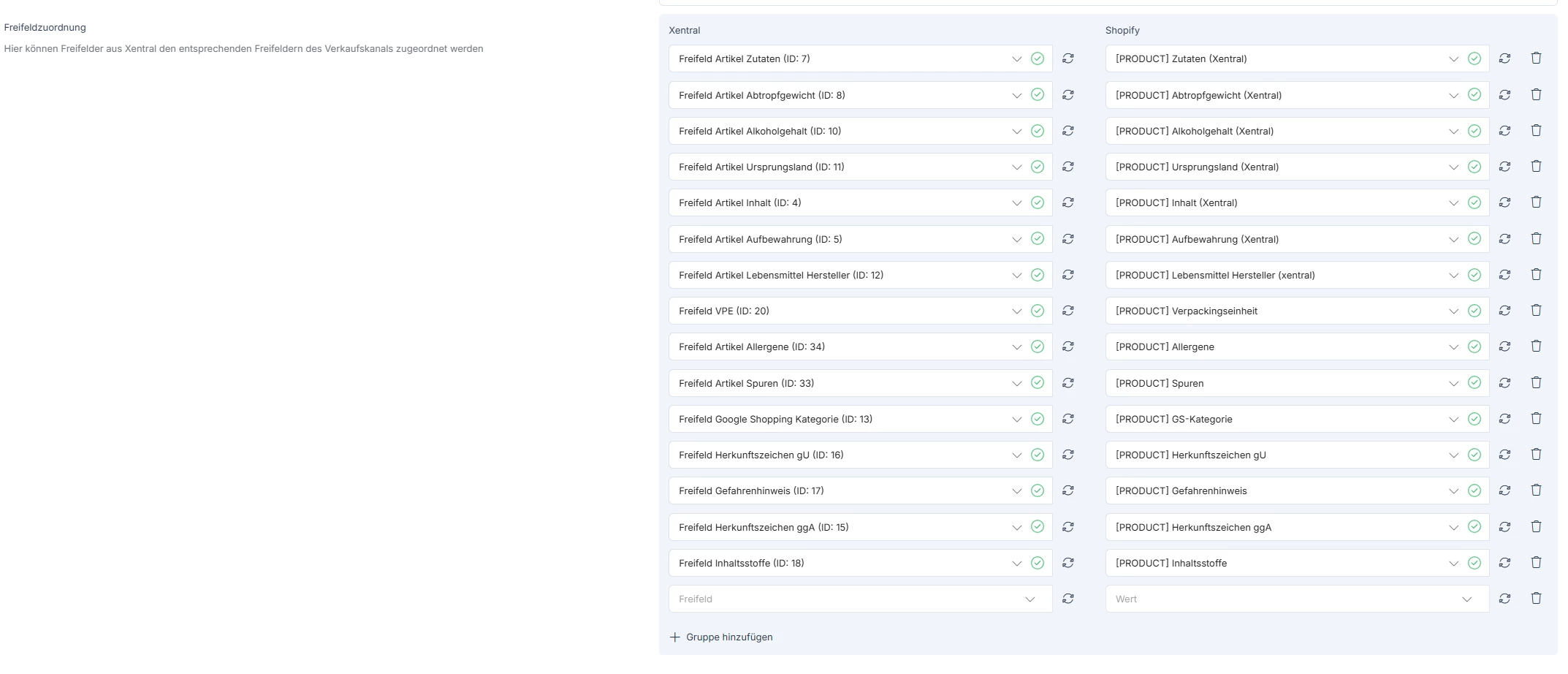Open Lebensmittel Hersteller Xentral dropdown
The height and width of the screenshot is (674, 1568).
1016,275
